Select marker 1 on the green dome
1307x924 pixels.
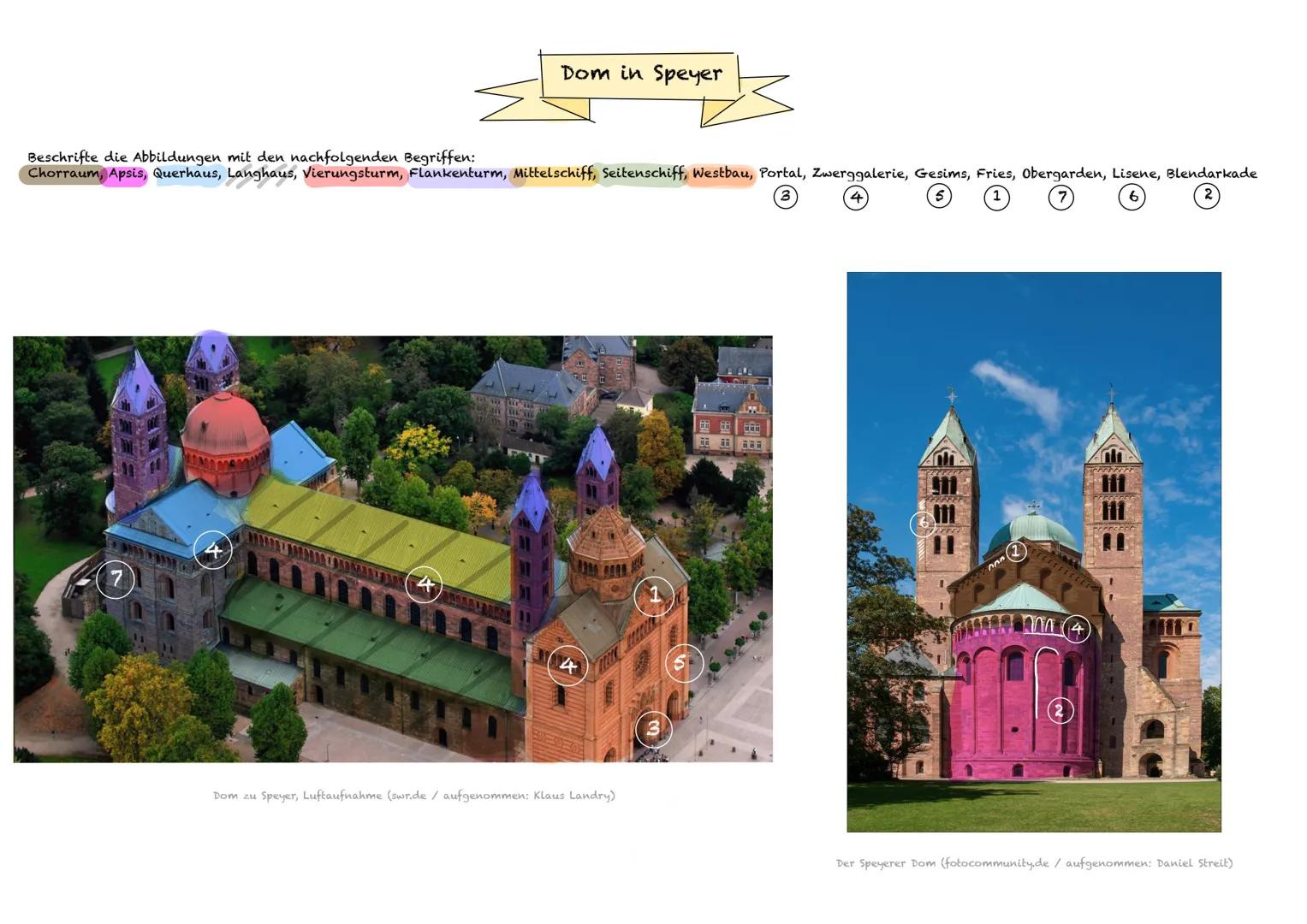pyautogui.click(x=1017, y=552)
